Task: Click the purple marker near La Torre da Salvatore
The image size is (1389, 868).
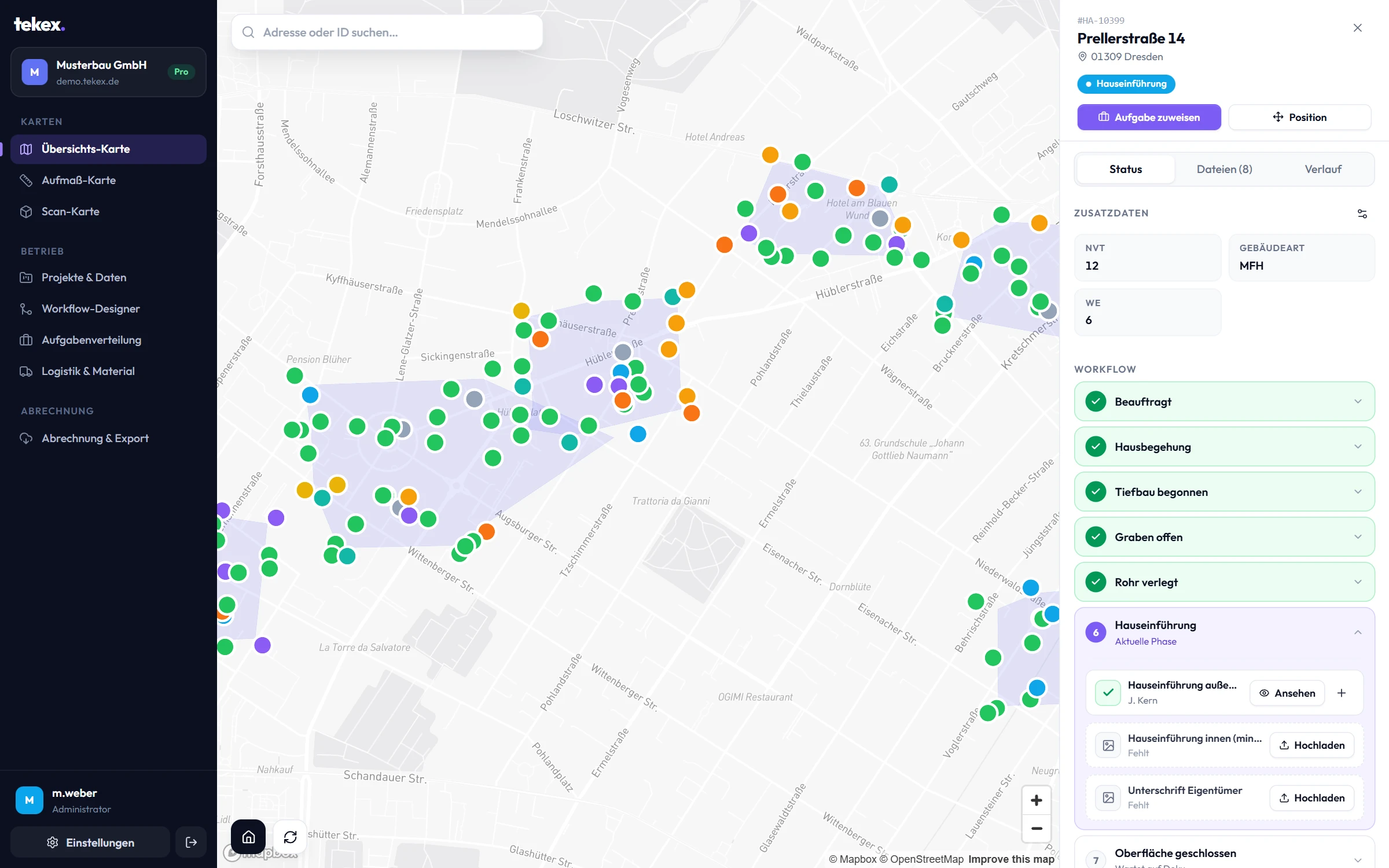Action: tap(262, 645)
